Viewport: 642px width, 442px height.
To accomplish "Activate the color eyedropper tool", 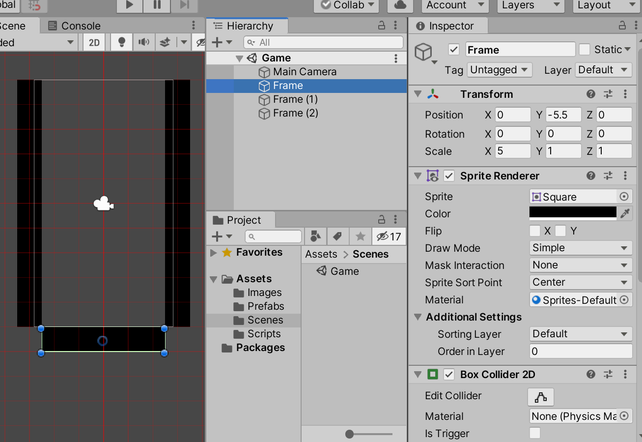I will point(625,213).
